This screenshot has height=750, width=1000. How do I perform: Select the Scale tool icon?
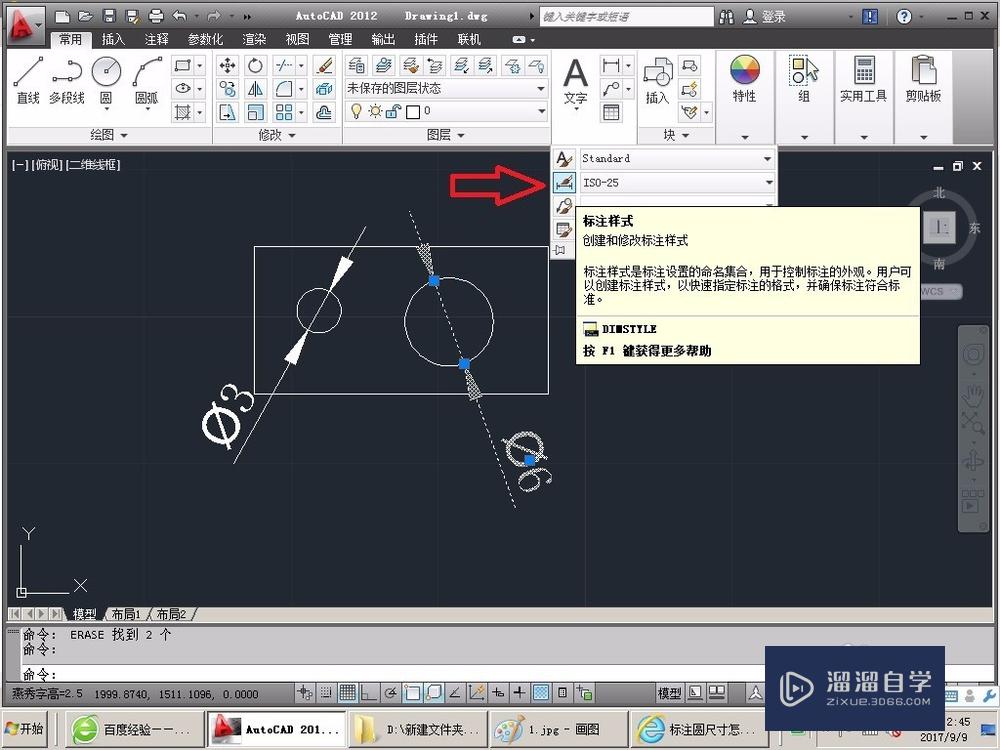(x=255, y=113)
